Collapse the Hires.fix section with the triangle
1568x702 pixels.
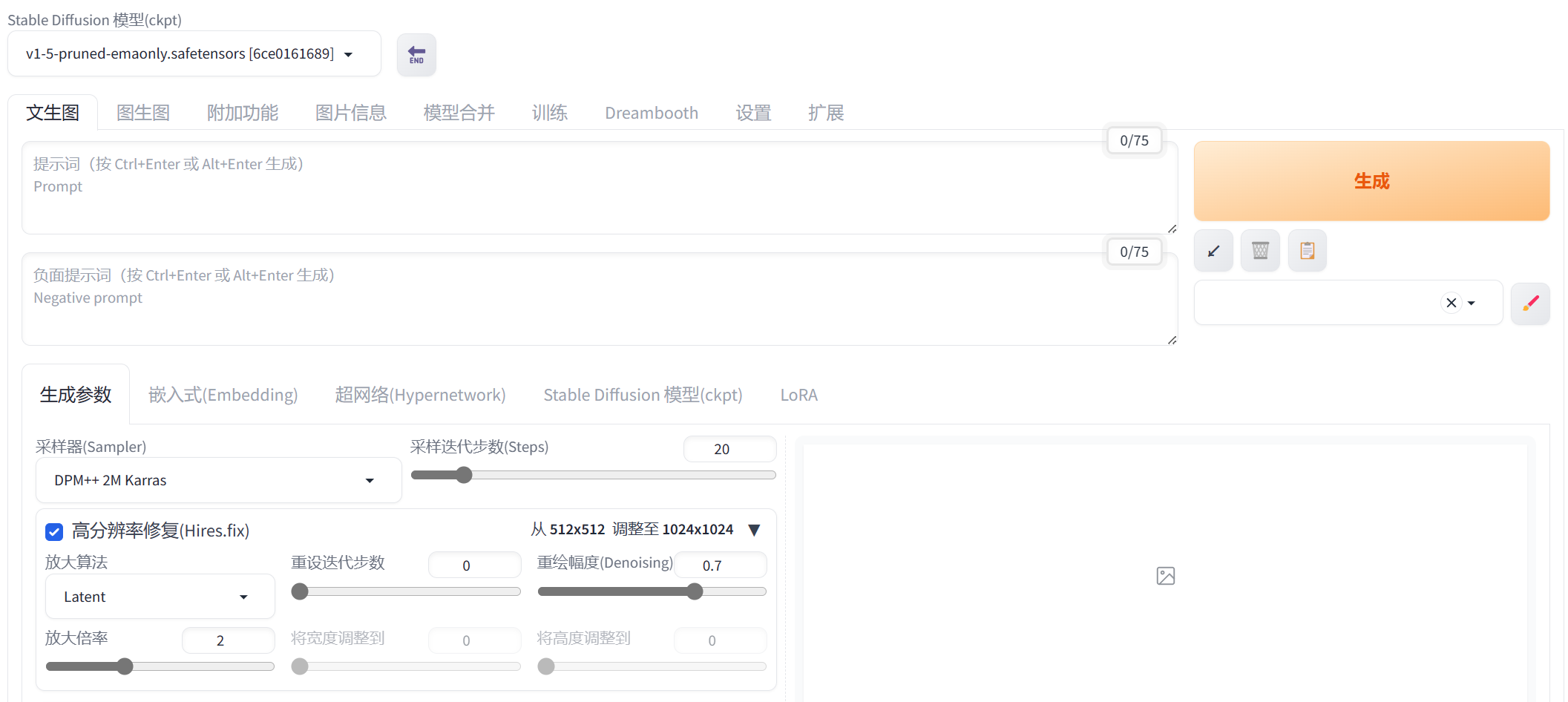754,530
